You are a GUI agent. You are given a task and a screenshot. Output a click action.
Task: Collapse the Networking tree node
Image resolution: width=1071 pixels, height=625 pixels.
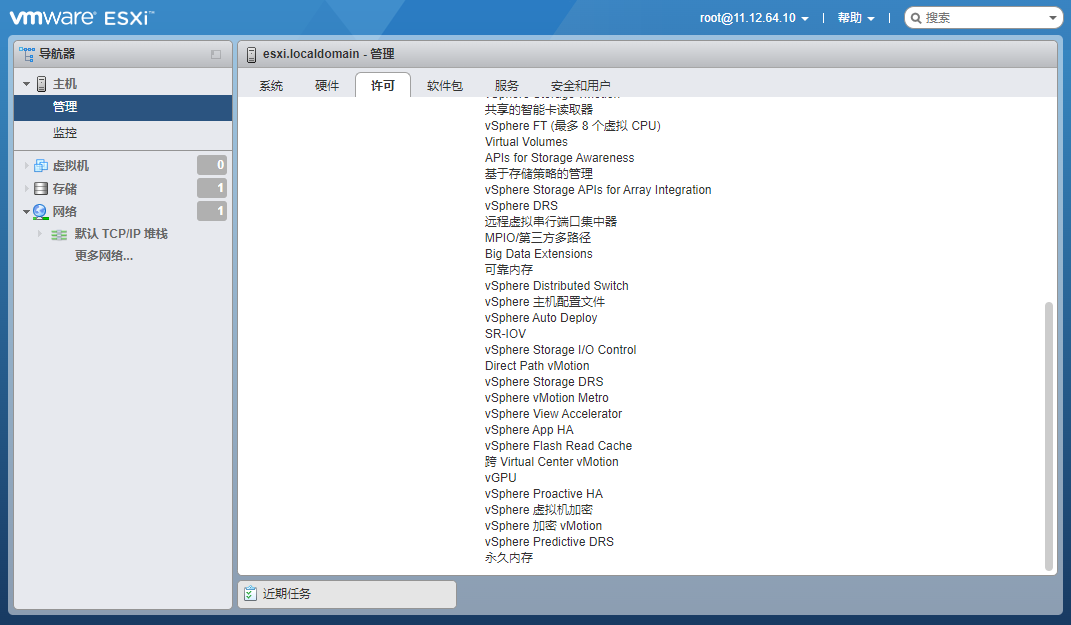(x=27, y=212)
